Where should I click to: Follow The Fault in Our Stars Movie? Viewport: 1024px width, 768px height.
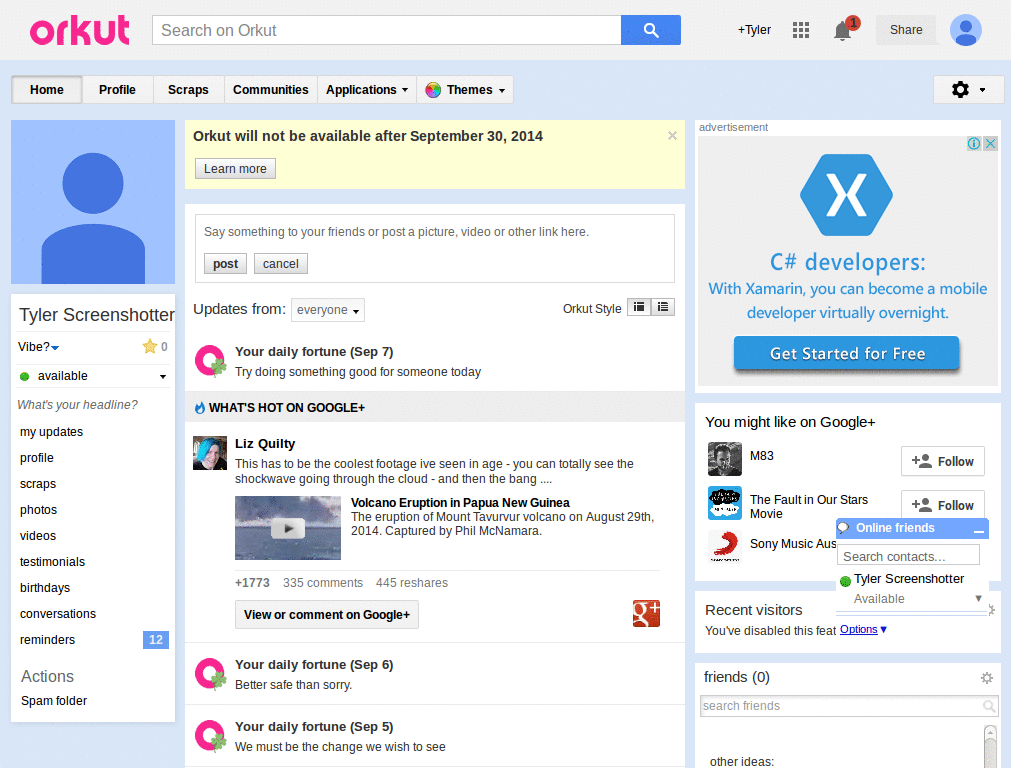coord(942,504)
